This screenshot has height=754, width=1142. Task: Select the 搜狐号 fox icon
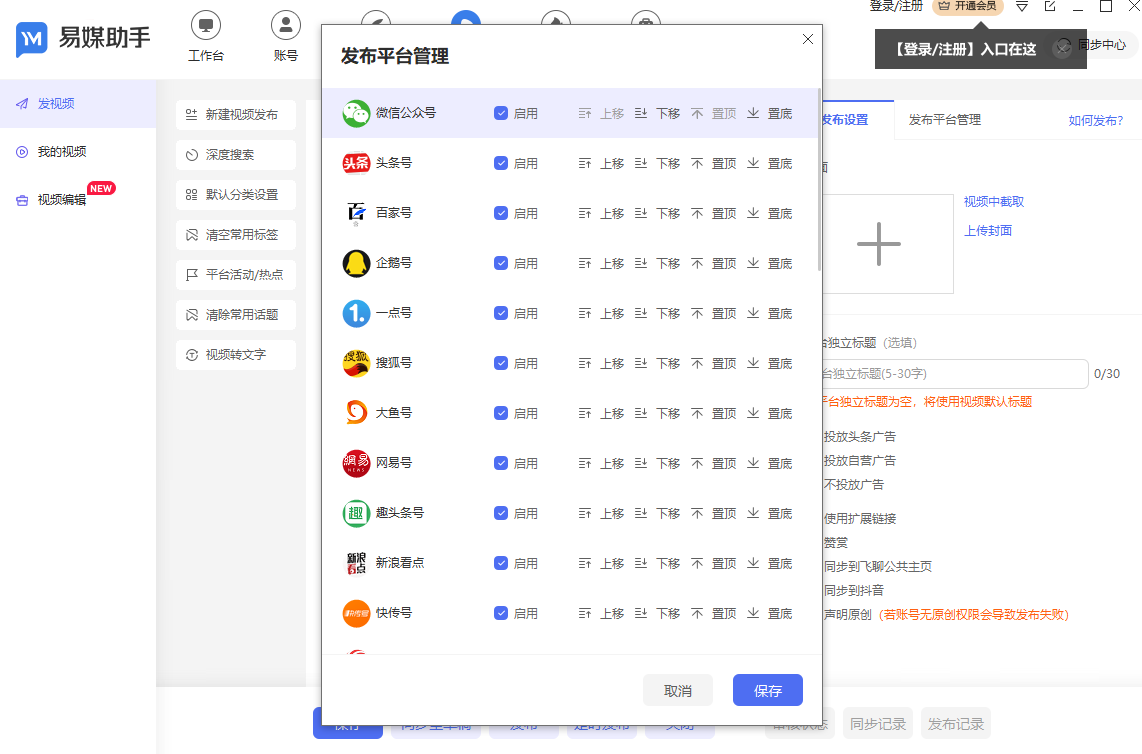(x=358, y=362)
